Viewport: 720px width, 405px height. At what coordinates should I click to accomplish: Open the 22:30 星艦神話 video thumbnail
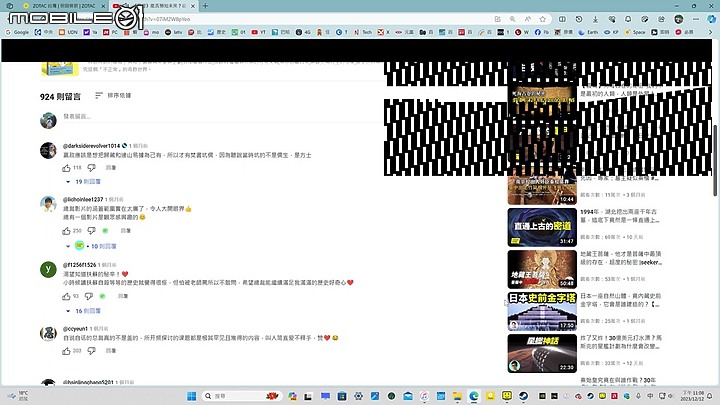(x=542, y=353)
